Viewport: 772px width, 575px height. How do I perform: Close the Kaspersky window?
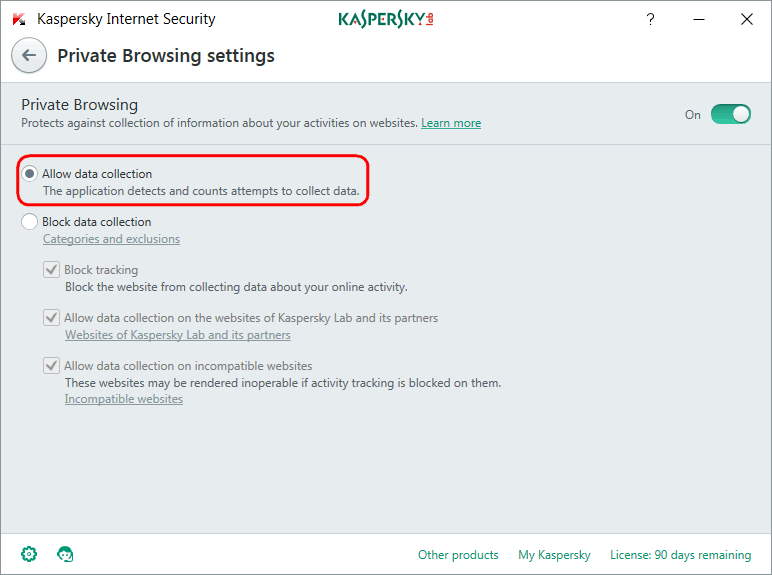click(747, 19)
